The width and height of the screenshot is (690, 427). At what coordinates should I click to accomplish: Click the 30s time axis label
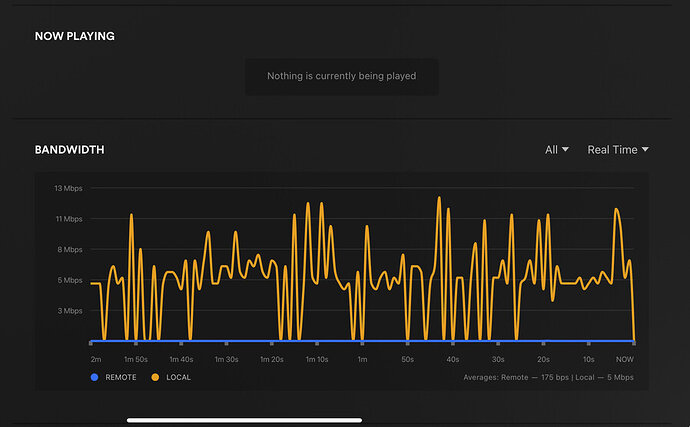(498, 359)
